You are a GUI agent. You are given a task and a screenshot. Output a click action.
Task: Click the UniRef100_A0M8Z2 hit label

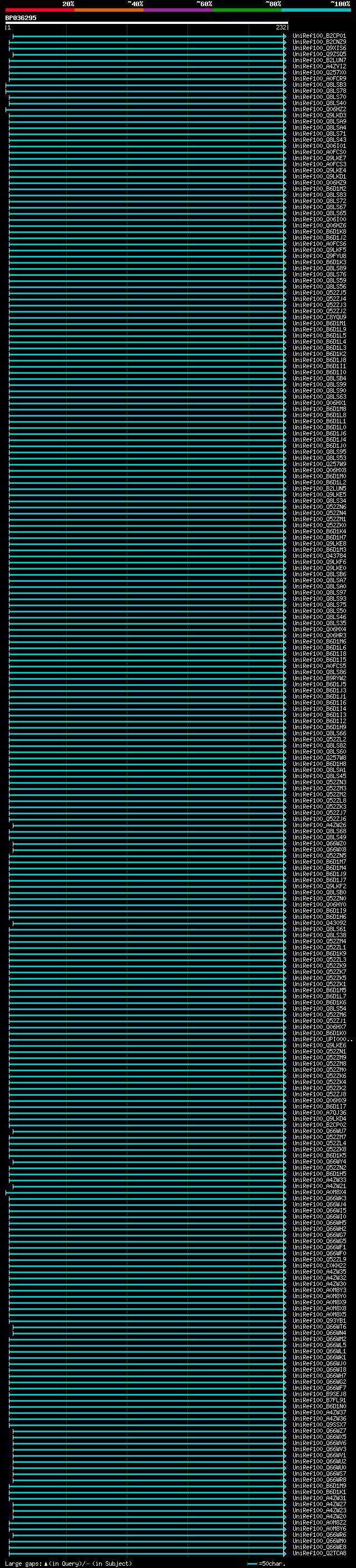319,1522
